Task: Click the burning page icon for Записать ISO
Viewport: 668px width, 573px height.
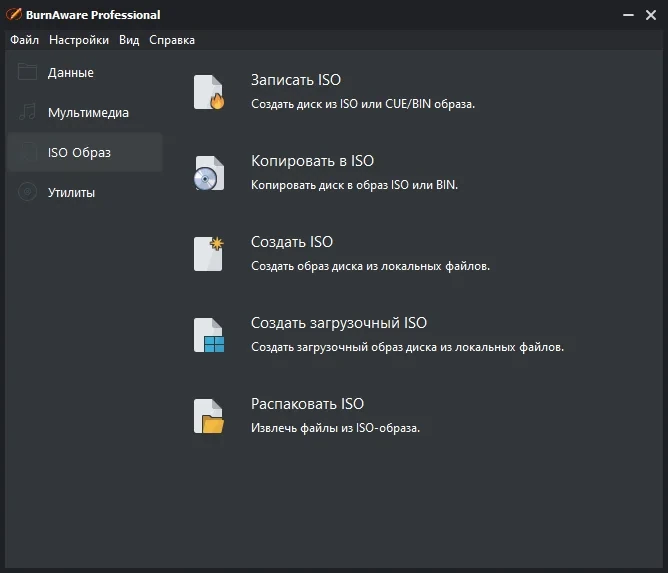Action: (x=209, y=92)
